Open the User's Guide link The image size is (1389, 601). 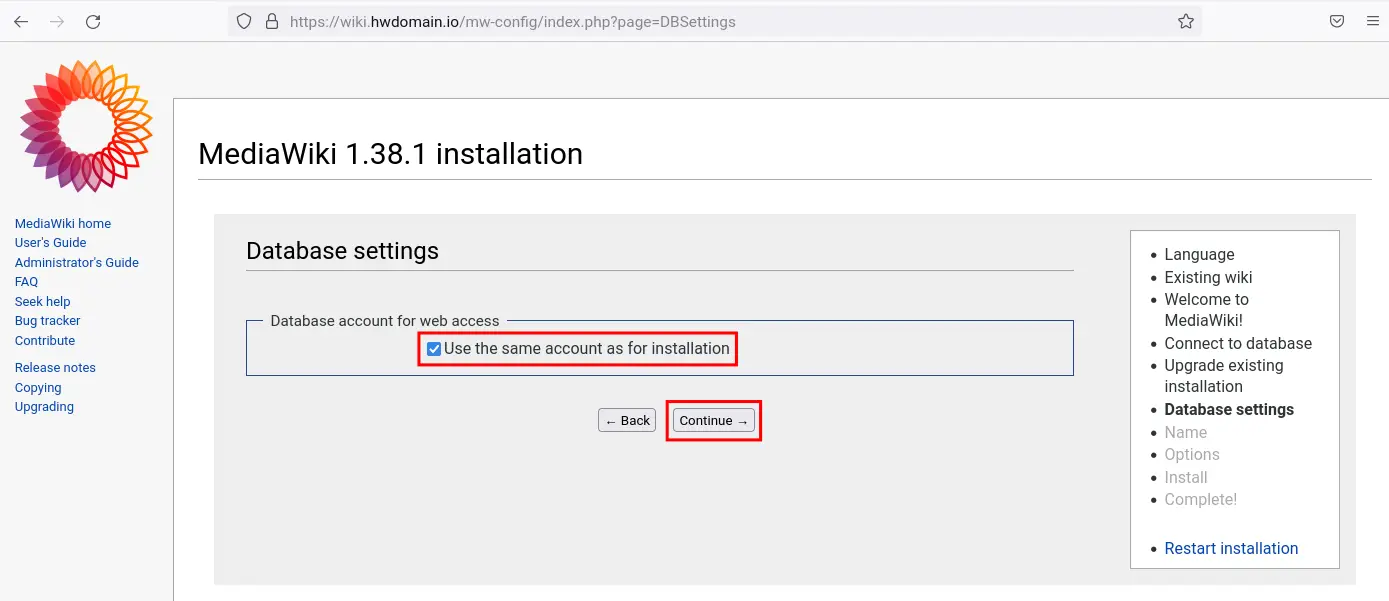[51, 243]
